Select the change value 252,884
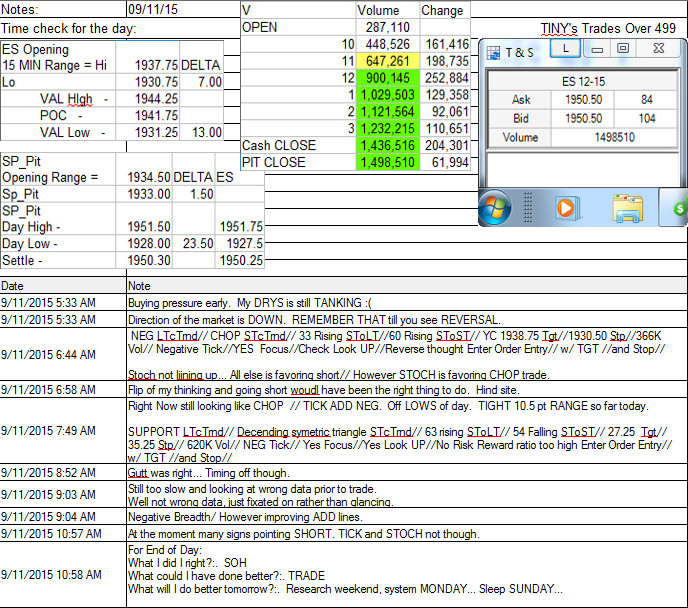Image resolution: width=688 pixels, height=608 pixels. click(446, 78)
